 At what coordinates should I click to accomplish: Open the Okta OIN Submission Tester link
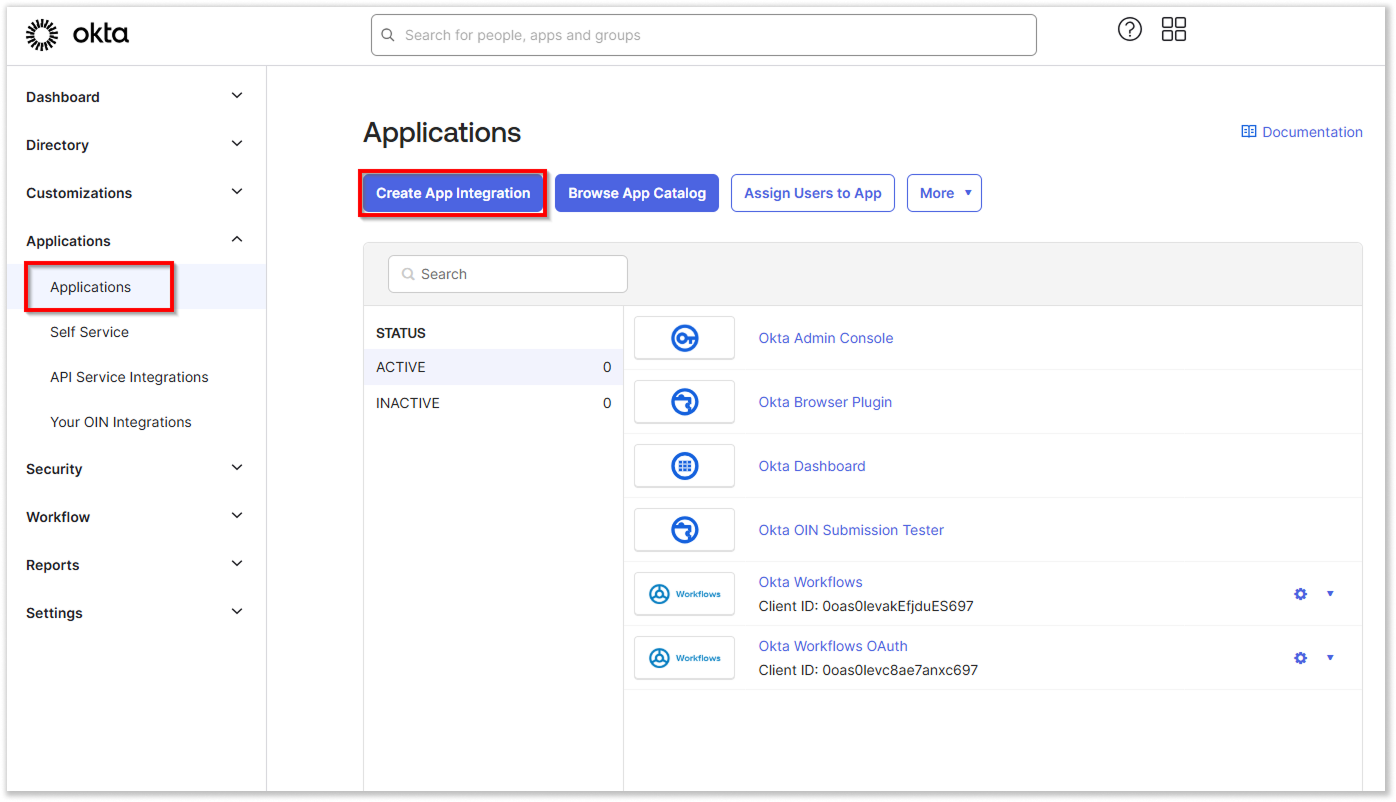point(851,530)
